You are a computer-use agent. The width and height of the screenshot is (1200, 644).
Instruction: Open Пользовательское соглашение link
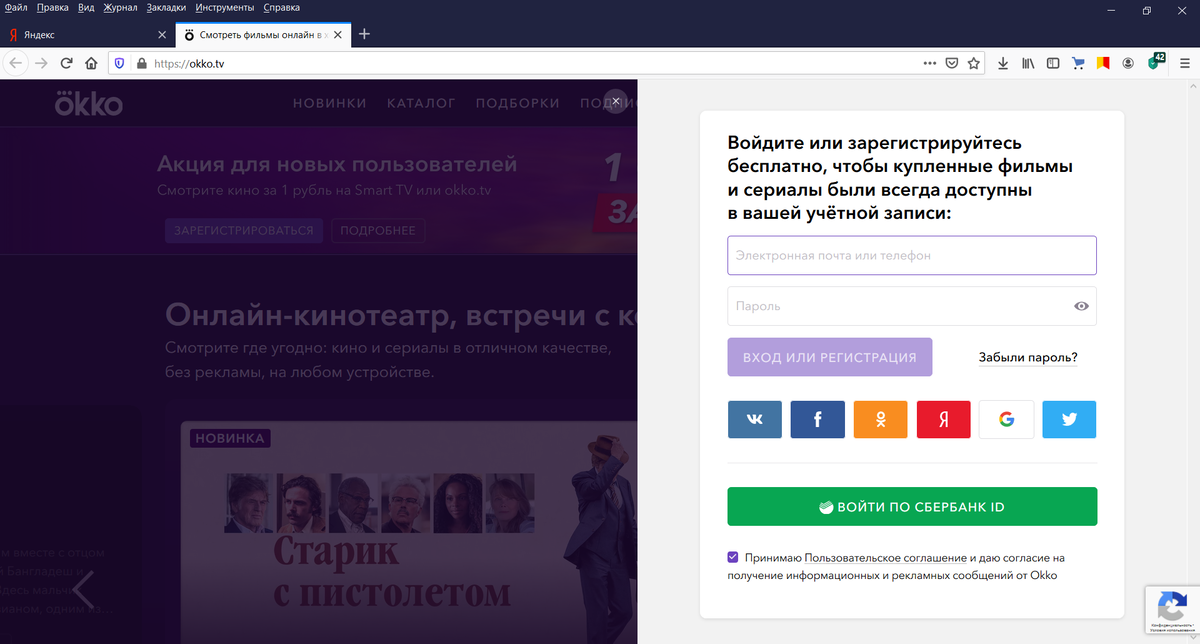click(885, 558)
